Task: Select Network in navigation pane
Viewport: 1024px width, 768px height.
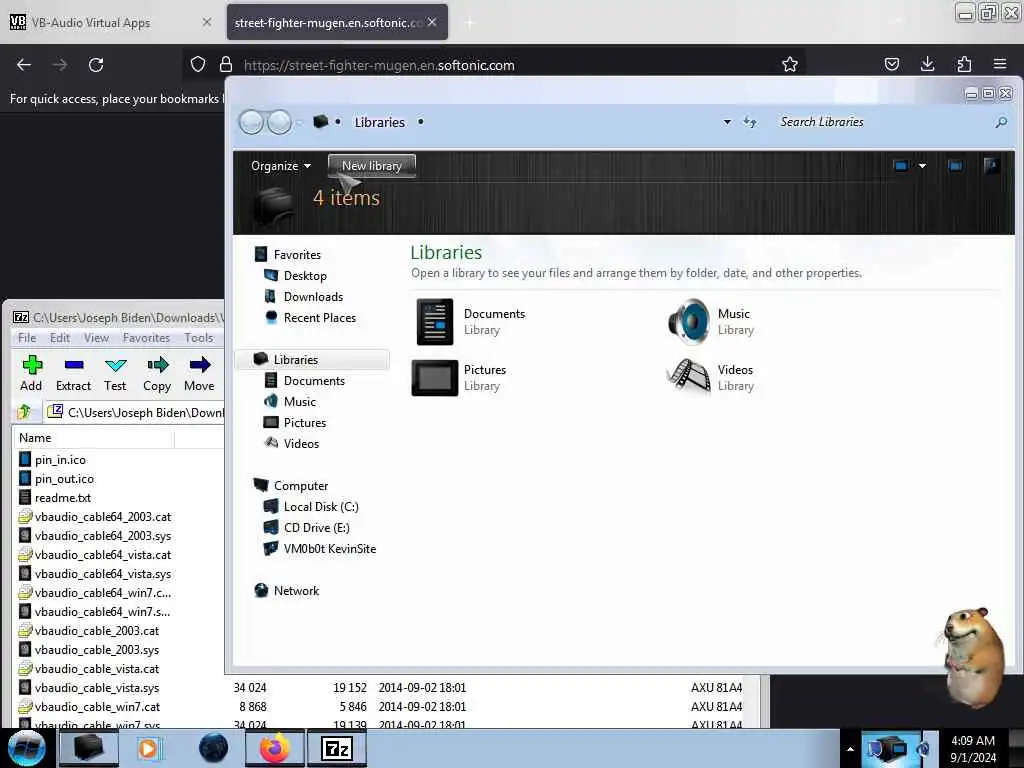Action: coord(296,590)
